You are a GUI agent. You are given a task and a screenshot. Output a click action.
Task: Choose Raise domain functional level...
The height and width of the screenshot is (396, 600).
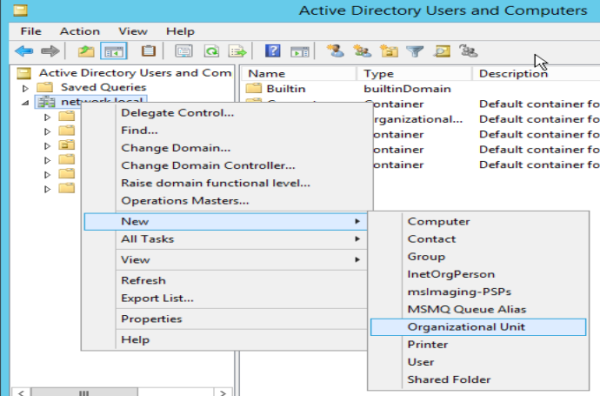coord(225,183)
